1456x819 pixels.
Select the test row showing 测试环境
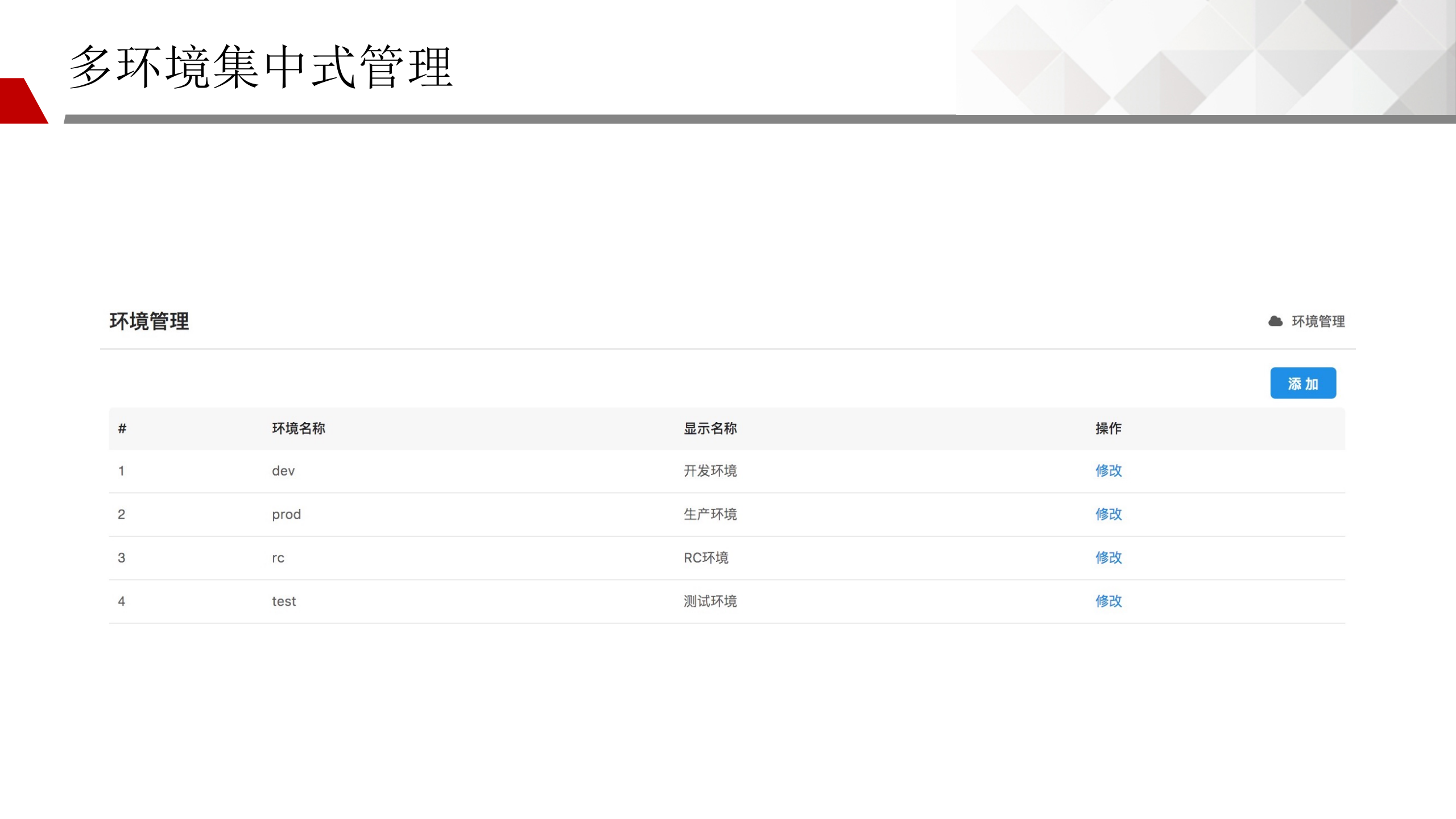284,601
